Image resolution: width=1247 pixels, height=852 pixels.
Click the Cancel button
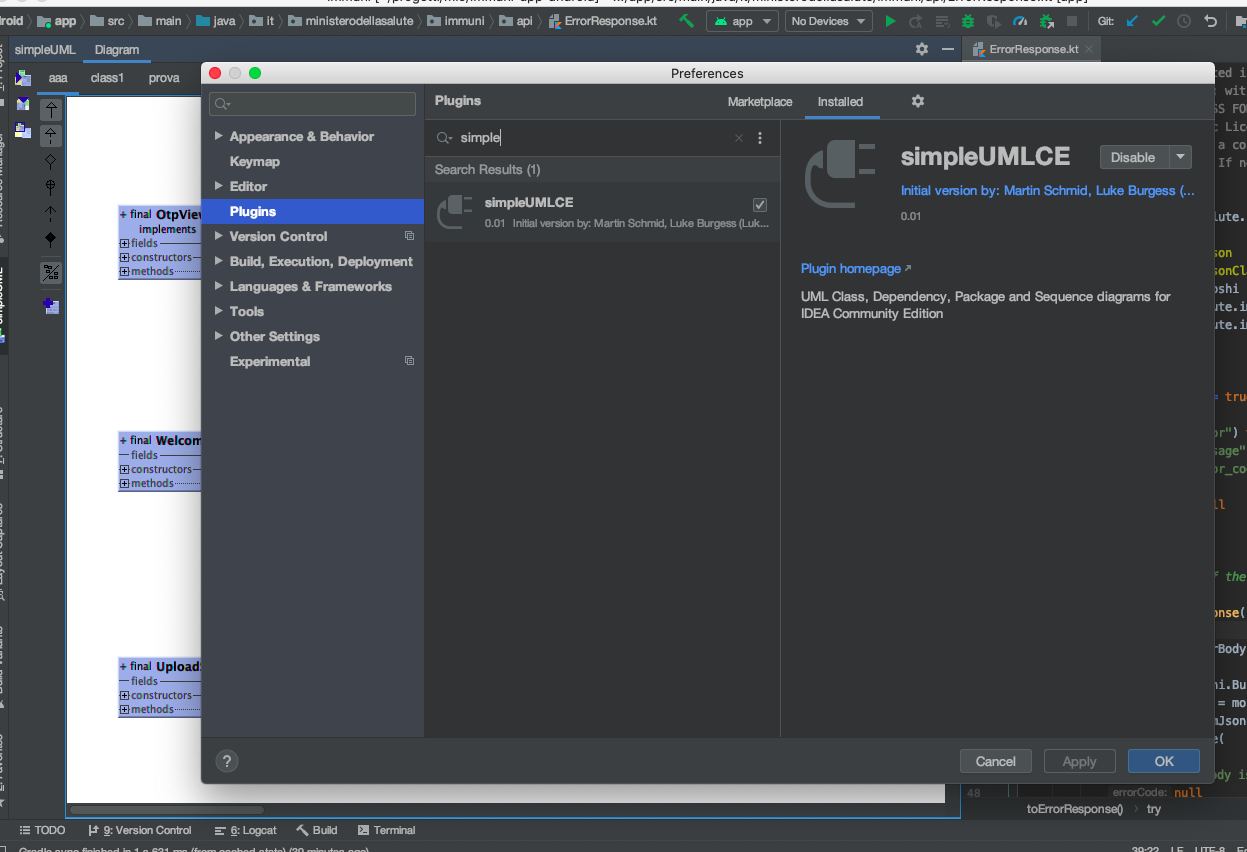996,761
